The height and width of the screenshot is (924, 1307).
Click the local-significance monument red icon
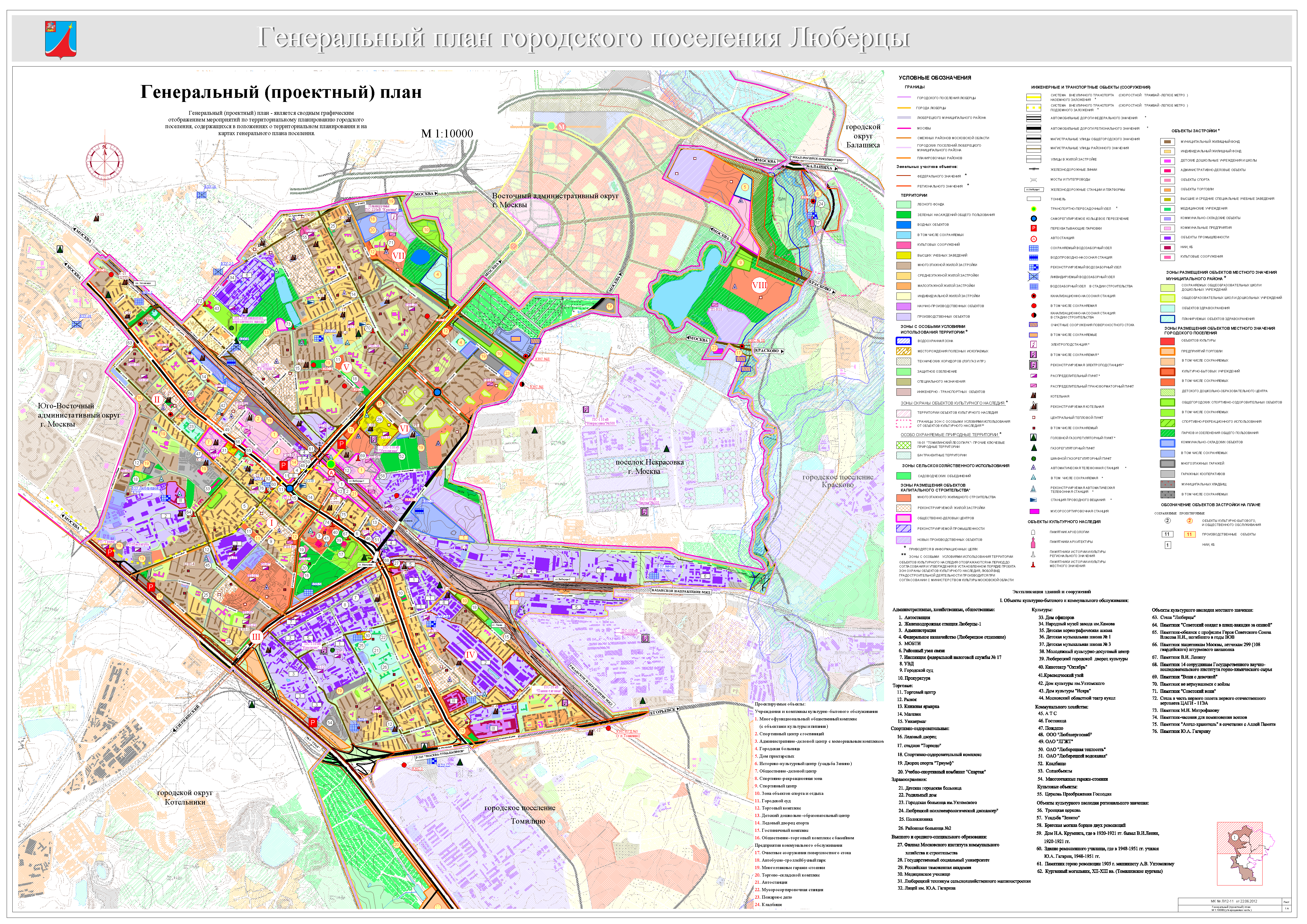tap(1033, 564)
